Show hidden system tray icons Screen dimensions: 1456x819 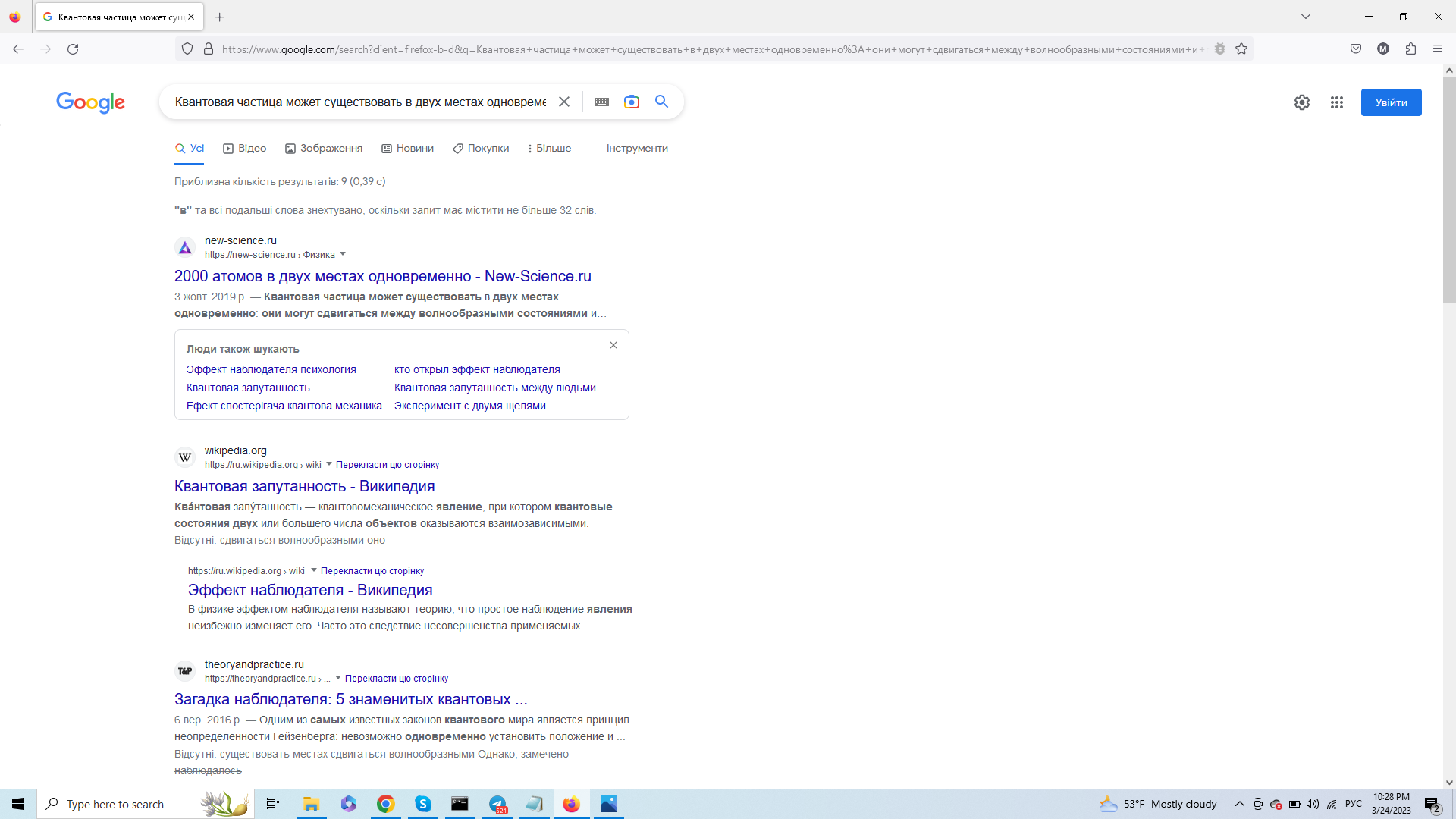1240,804
